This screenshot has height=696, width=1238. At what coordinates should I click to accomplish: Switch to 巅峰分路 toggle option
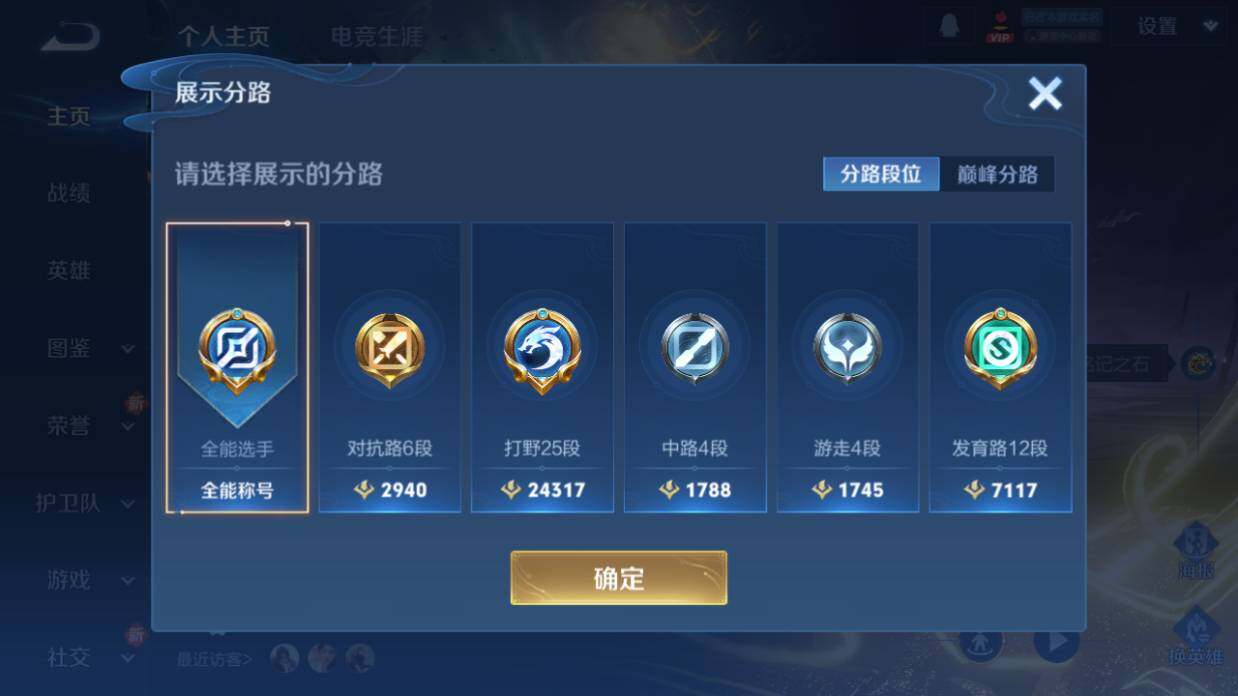(x=997, y=174)
